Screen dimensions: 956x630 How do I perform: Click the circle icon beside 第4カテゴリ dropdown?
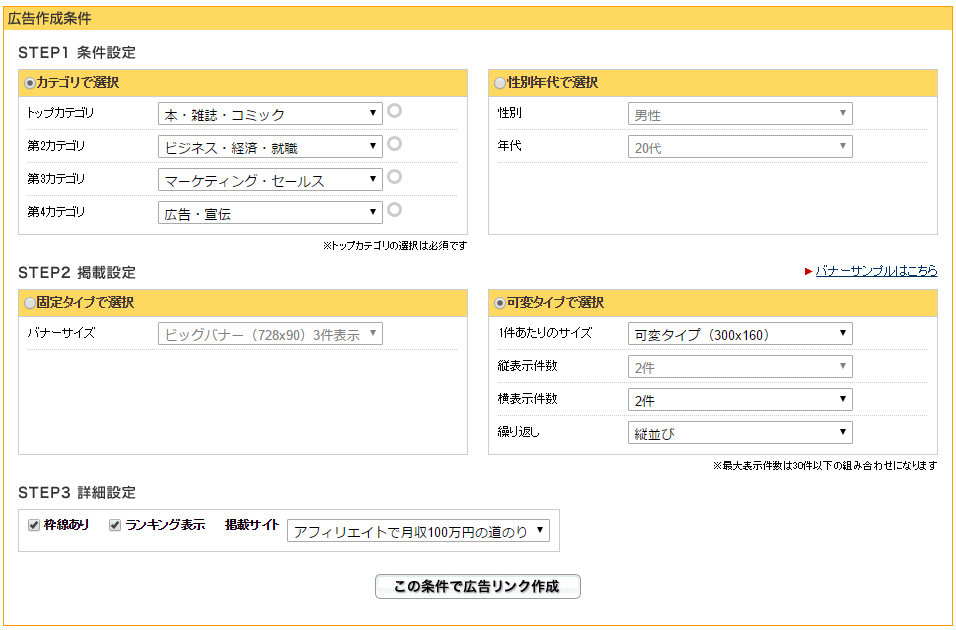[394, 210]
